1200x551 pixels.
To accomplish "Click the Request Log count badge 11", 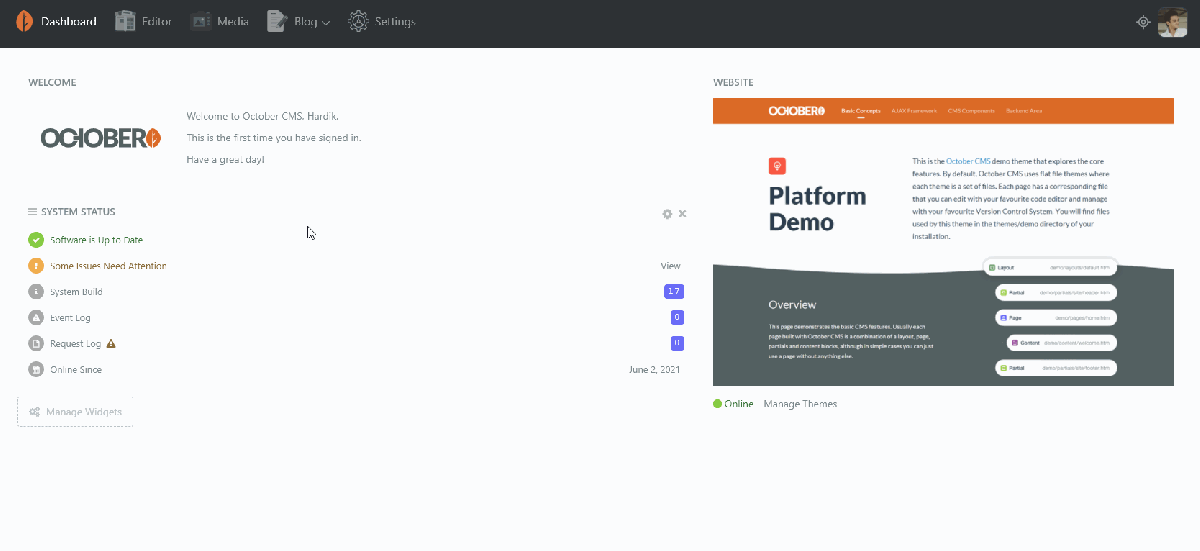I will coord(677,344).
